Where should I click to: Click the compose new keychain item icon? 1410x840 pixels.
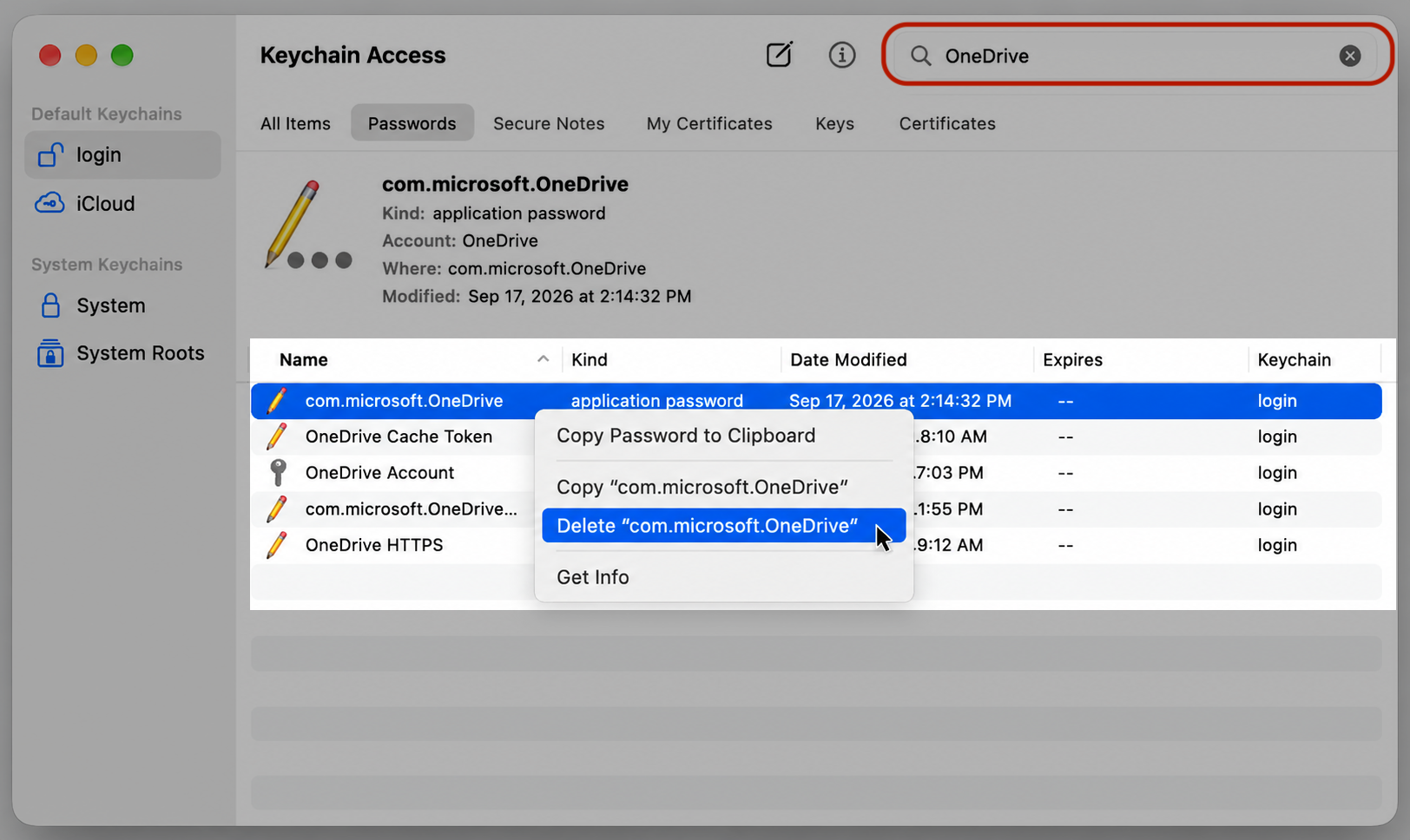click(779, 55)
